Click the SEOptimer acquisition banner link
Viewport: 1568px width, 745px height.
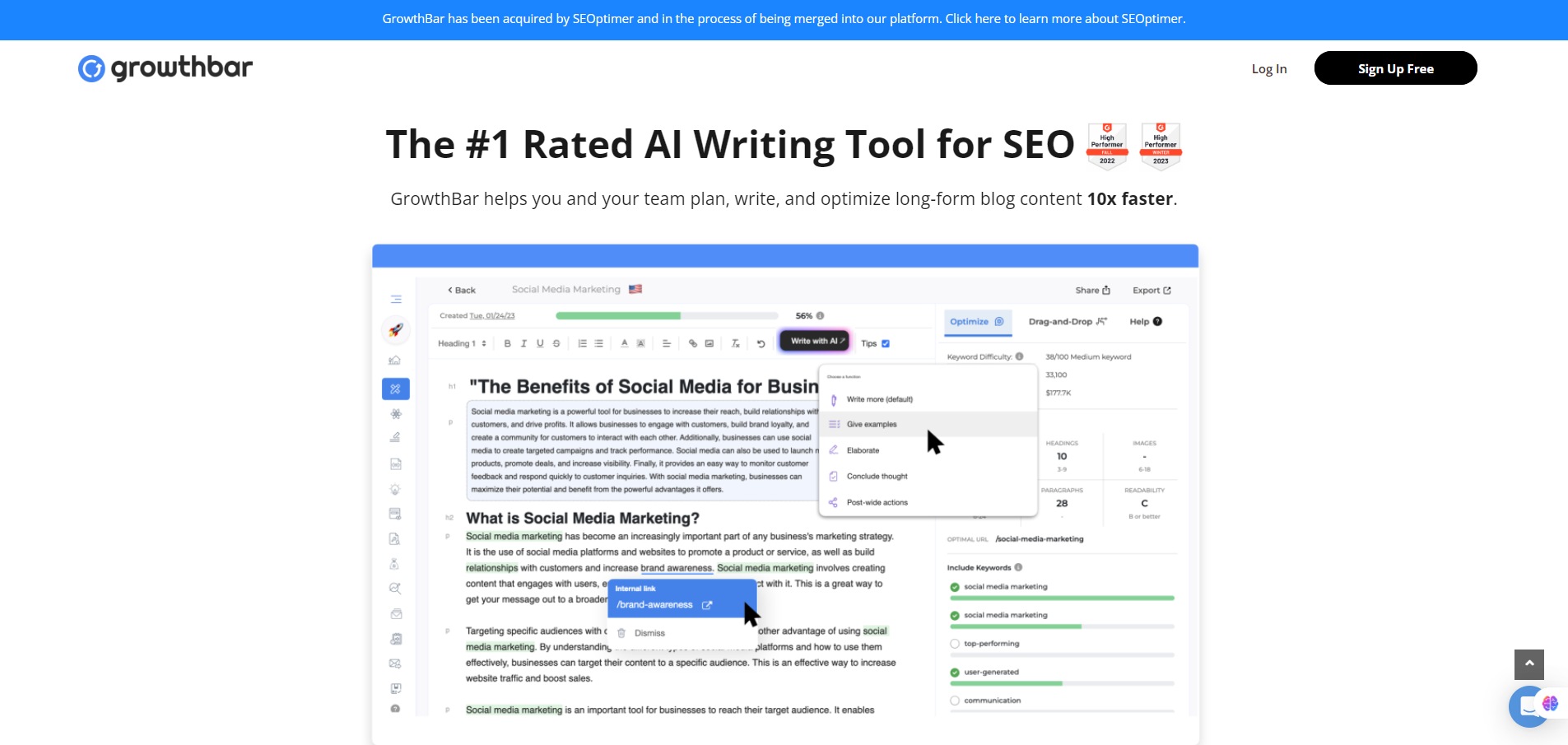coord(784,19)
